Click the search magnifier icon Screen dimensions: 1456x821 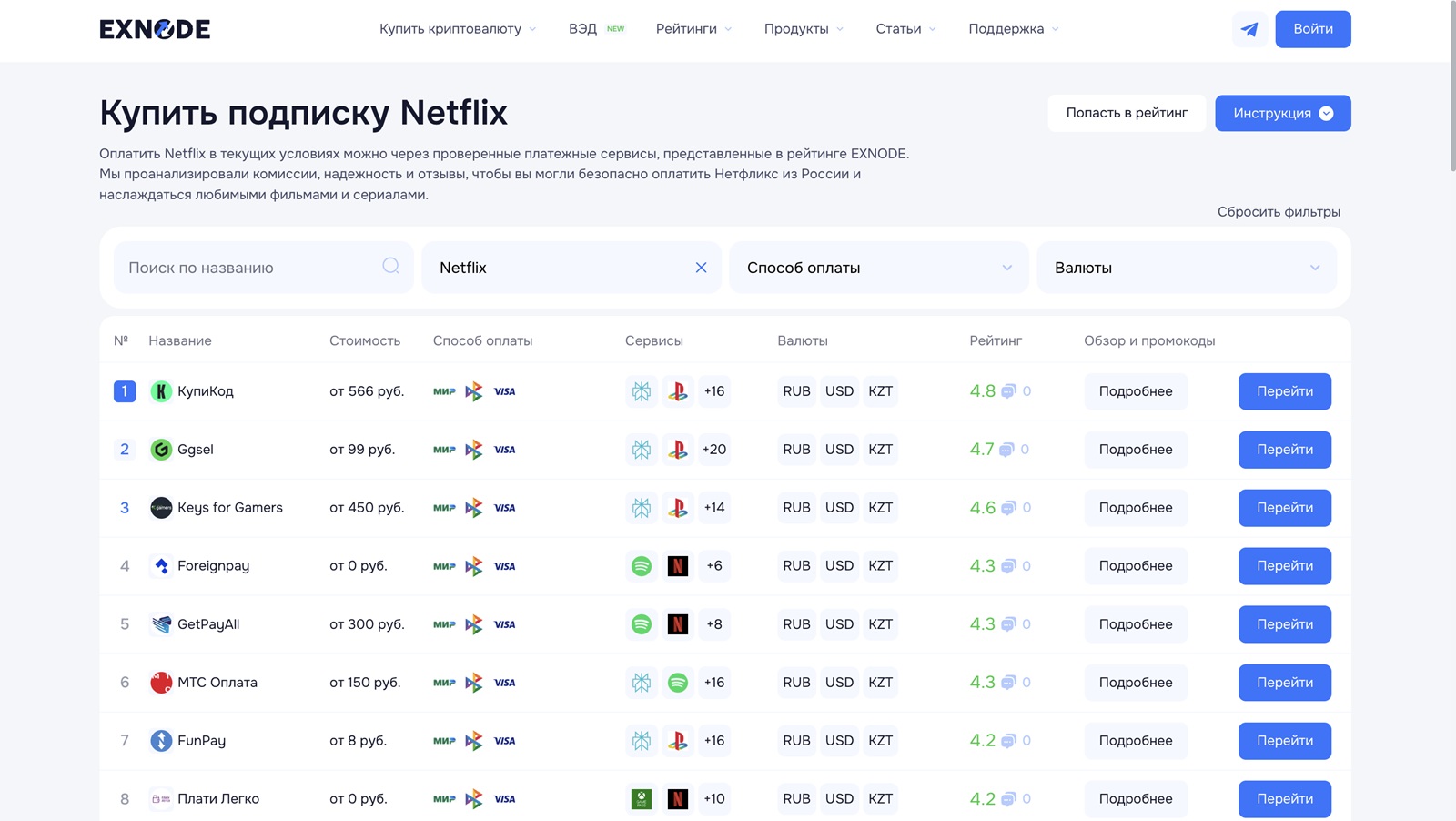pyautogui.click(x=390, y=266)
